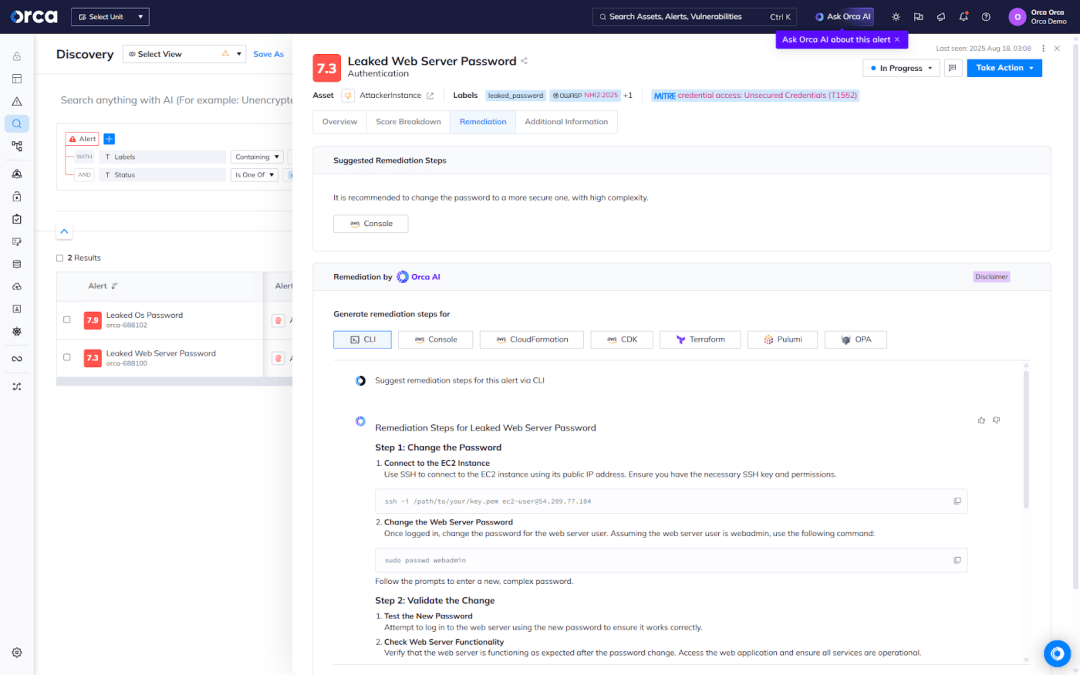Open the Is One Of operator dropdown
Image resolution: width=1080 pixels, height=675 pixels.
[x=254, y=175]
